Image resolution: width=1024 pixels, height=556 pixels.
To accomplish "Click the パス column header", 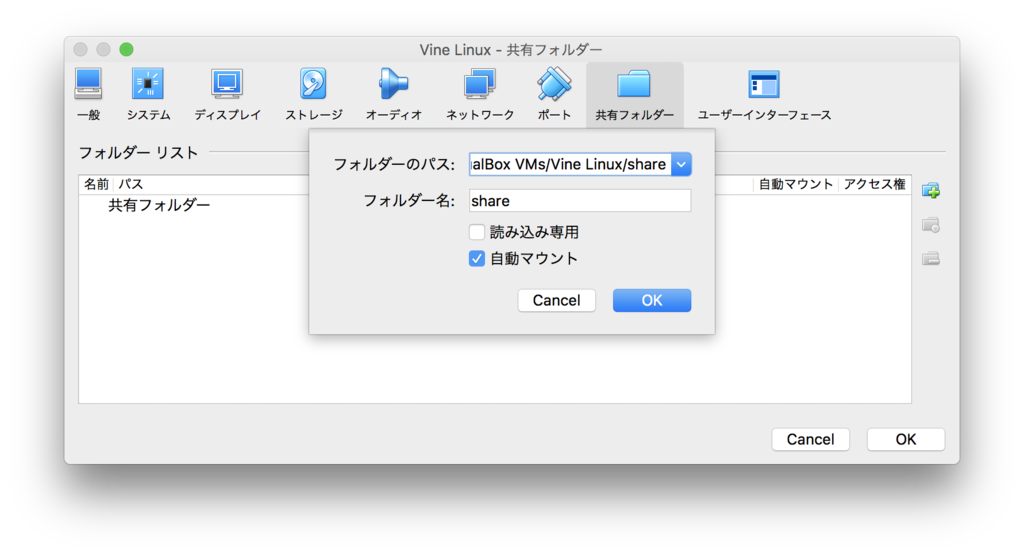I will point(131,184).
